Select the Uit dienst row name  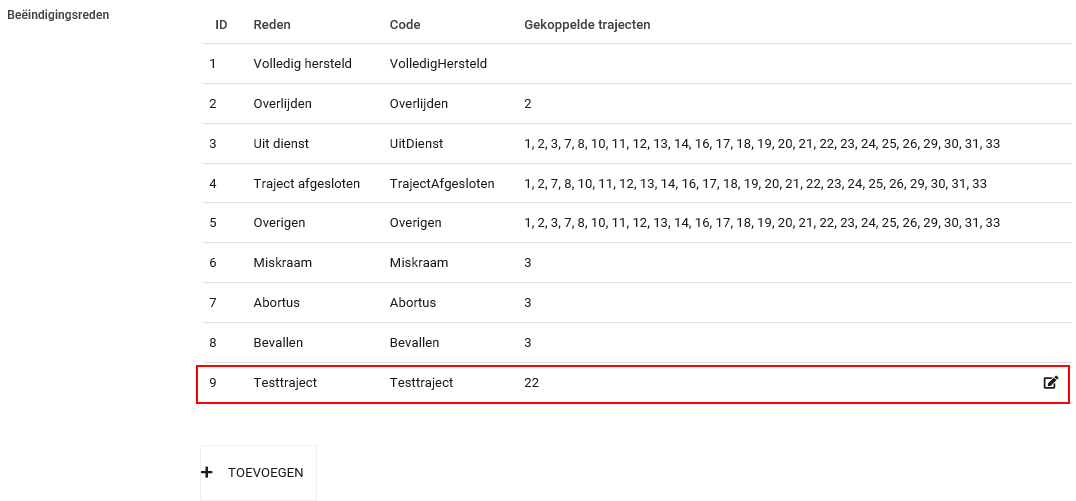282,144
